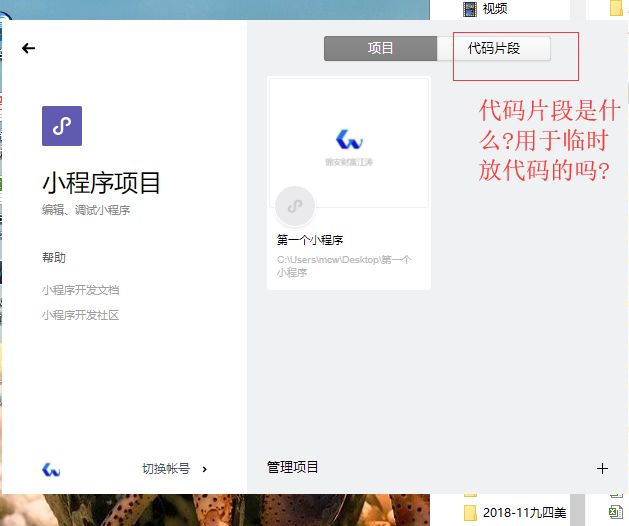629x526 pixels.
Task: Open the 视频 folder in background window
Action: (485, 8)
